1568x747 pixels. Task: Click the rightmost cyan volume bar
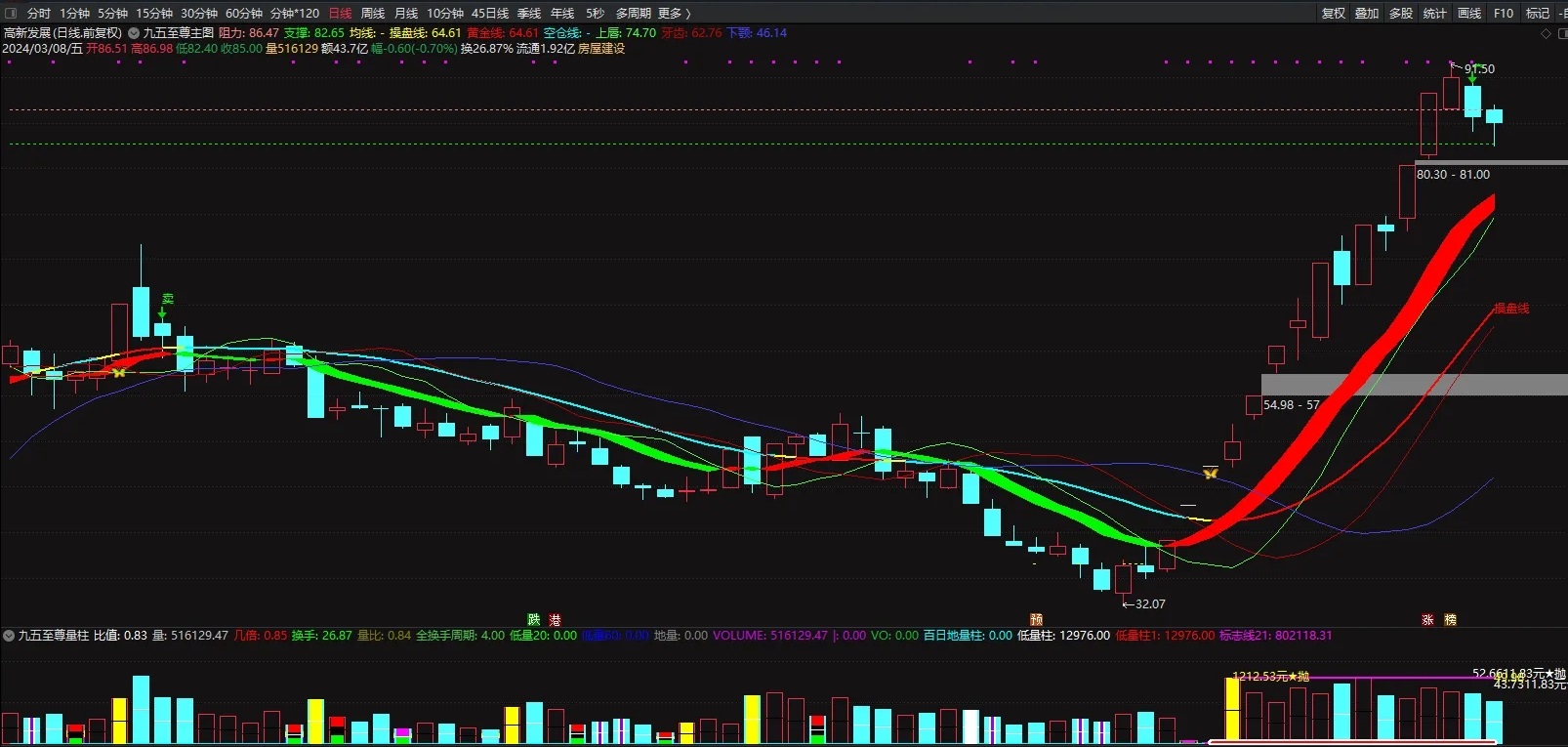(1494, 723)
